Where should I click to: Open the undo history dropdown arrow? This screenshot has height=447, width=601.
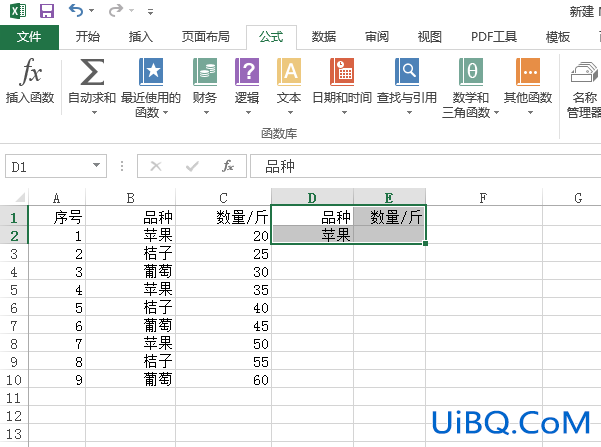[x=92, y=11]
